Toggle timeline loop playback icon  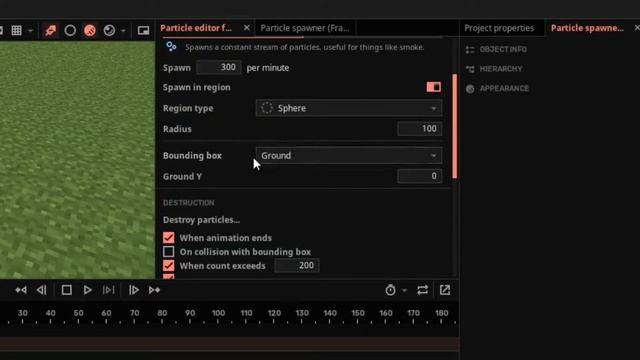coord(422,290)
